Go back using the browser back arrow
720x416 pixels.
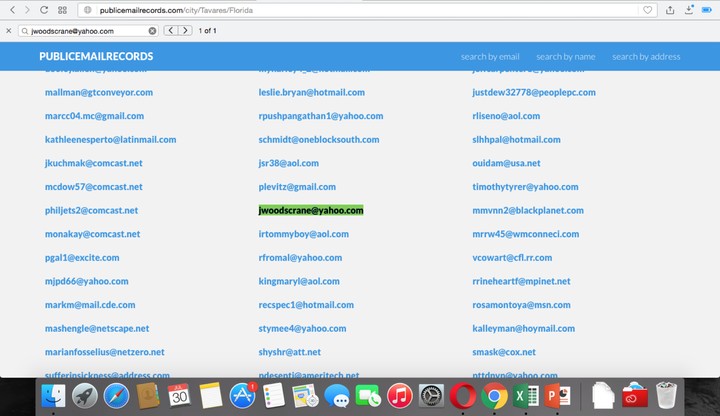(12, 10)
